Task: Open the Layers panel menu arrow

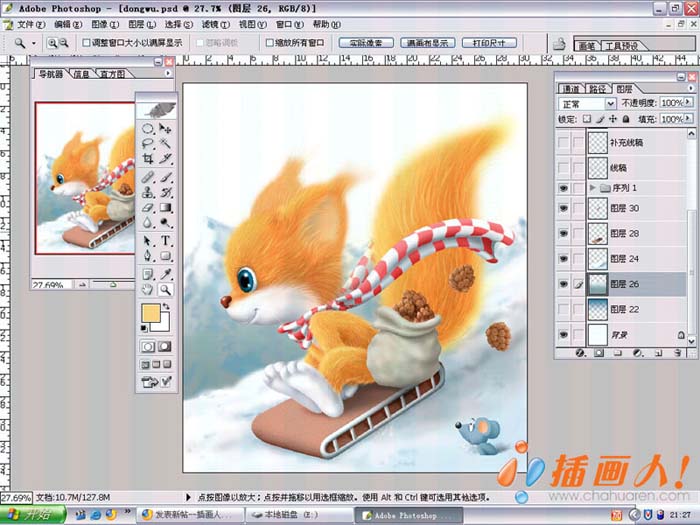Action: point(691,88)
